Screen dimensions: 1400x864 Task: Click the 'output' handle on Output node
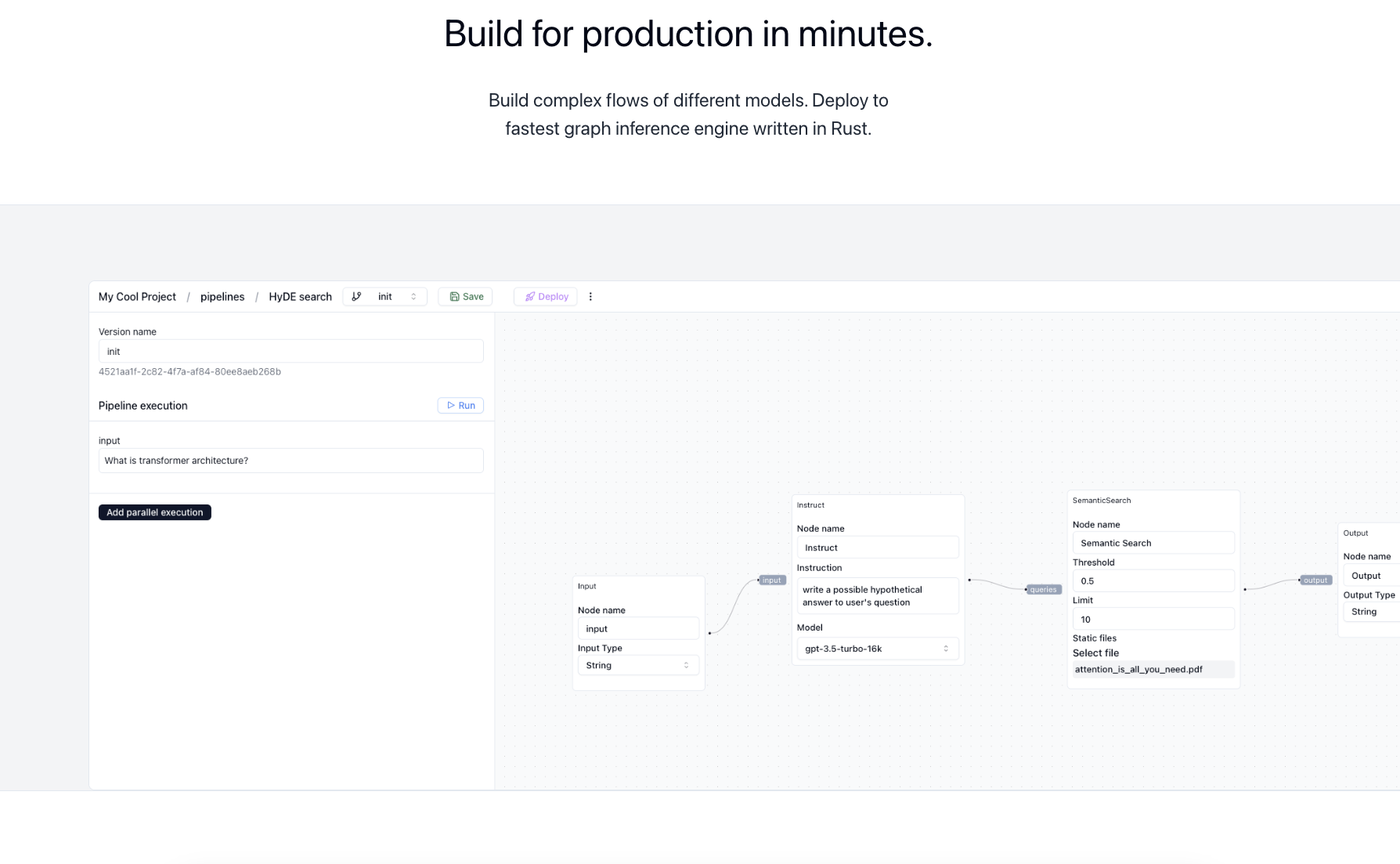(x=1315, y=580)
